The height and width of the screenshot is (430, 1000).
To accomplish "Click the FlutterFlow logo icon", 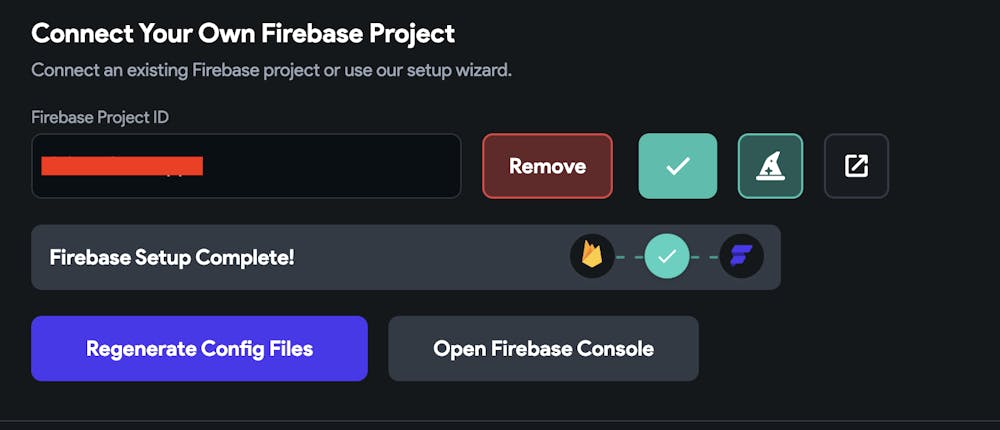I will (741, 257).
